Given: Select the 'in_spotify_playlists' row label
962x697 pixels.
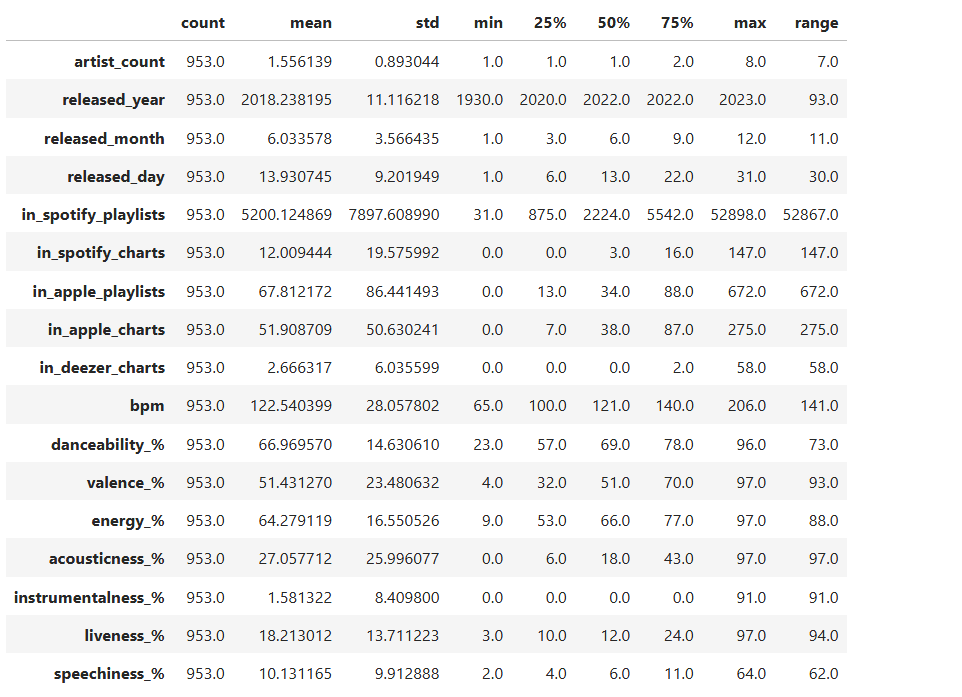Looking at the screenshot, I should pyautogui.click(x=93, y=215).
